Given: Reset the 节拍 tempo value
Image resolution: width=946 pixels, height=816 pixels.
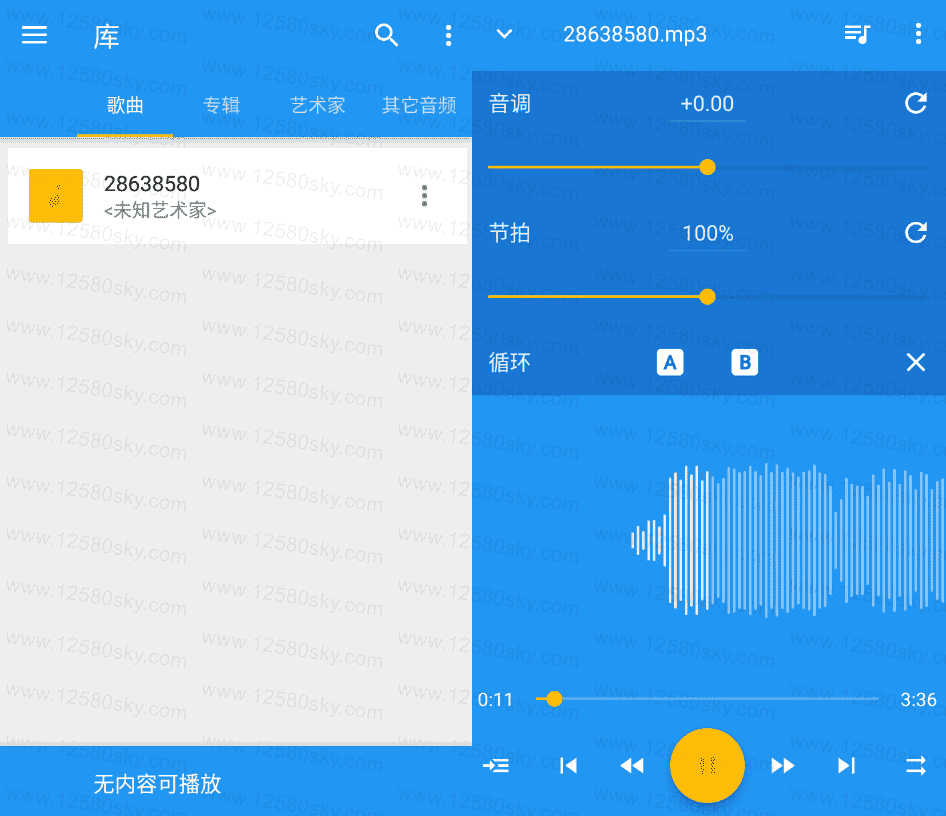Looking at the screenshot, I should (915, 232).
